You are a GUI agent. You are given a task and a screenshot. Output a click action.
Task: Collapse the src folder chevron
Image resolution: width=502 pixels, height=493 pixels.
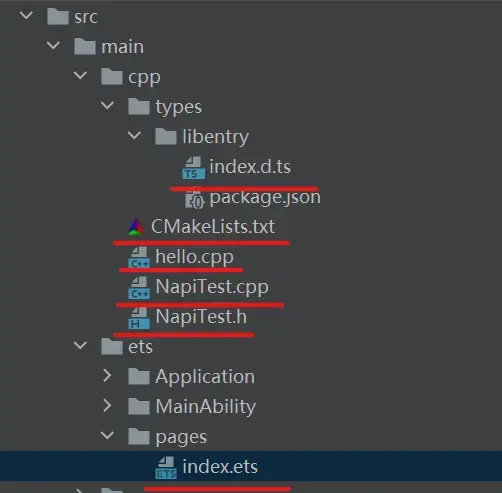tap(26, 15)
